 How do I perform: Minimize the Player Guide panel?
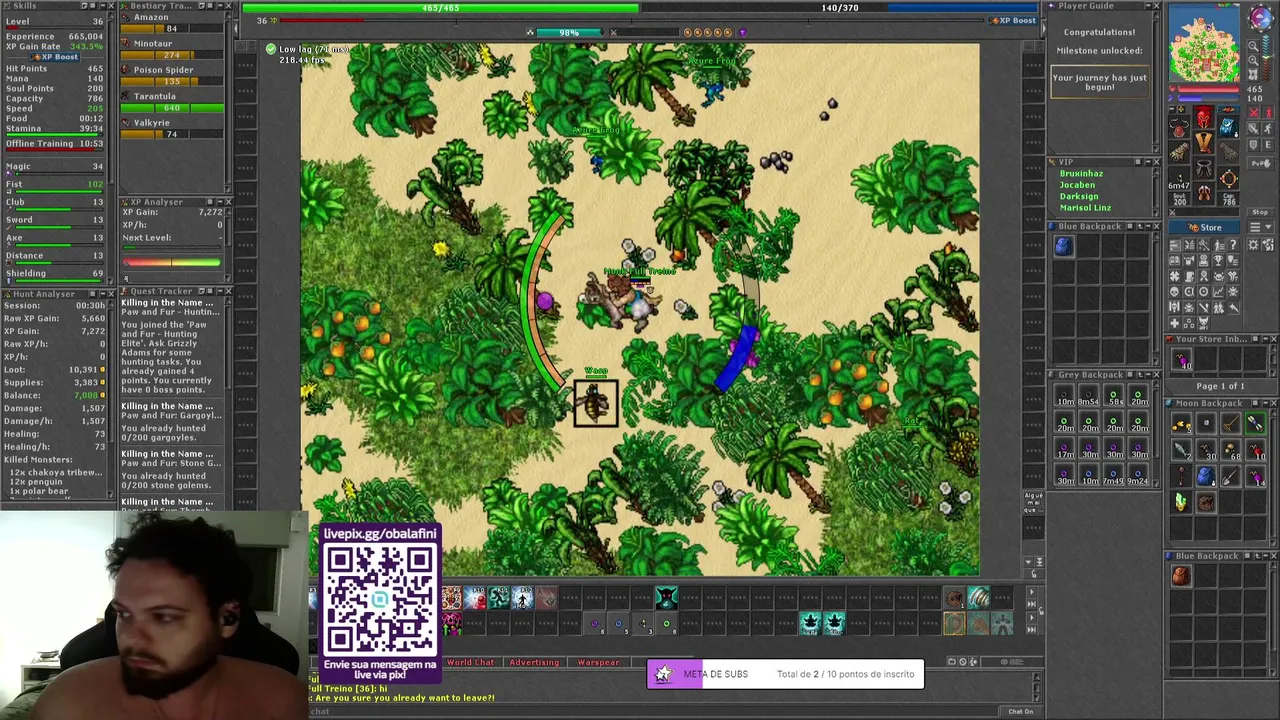(x=1148, y=5)
